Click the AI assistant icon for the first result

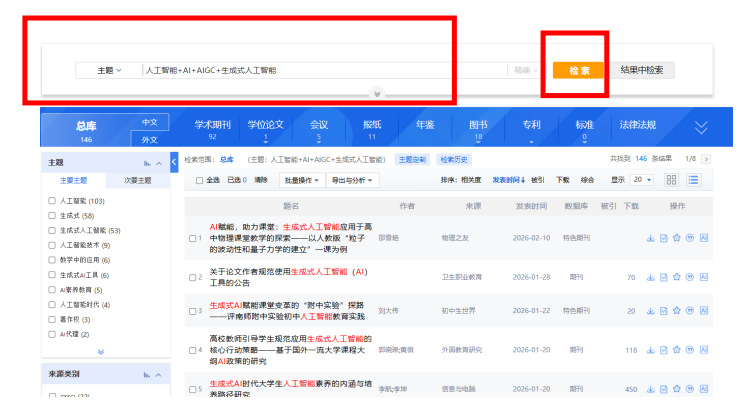pyautogui.click(x=704, y=238)
